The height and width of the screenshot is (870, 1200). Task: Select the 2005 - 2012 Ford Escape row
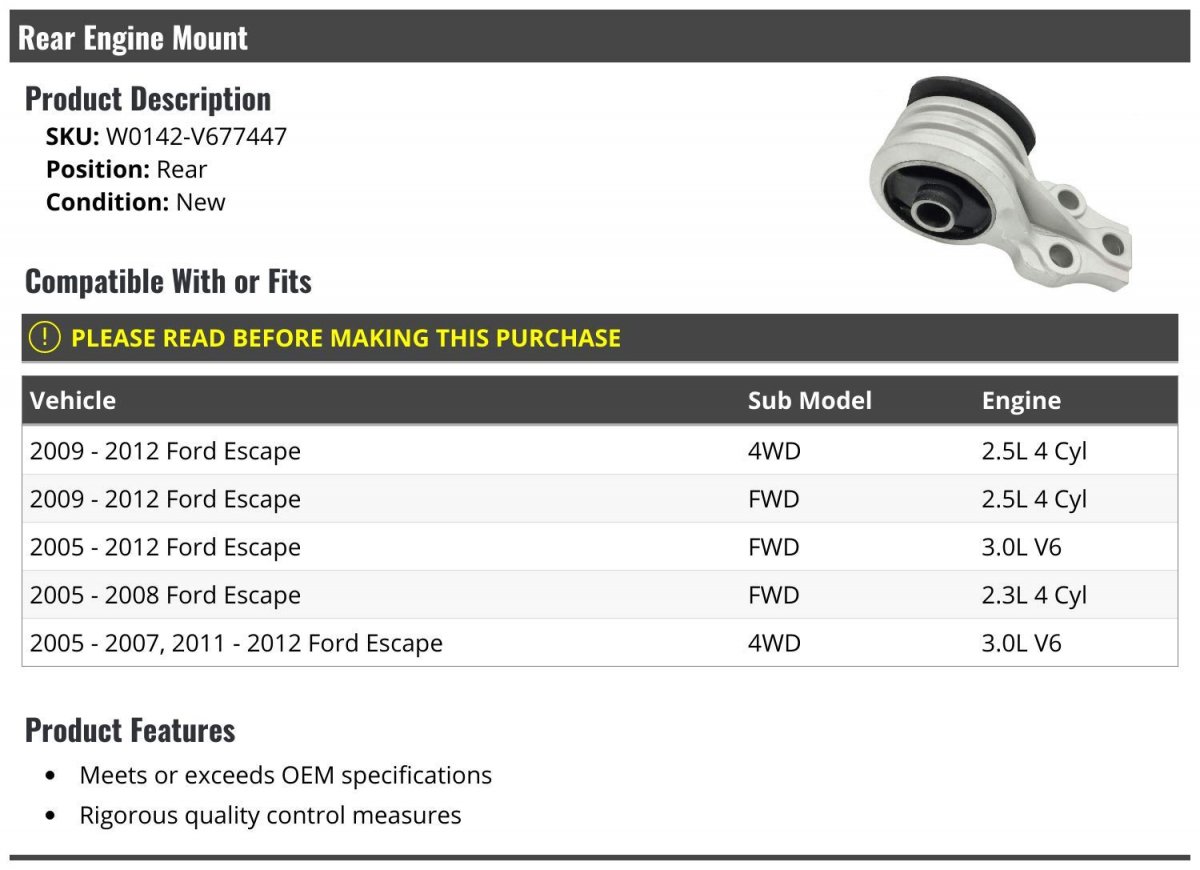point(600,547)
